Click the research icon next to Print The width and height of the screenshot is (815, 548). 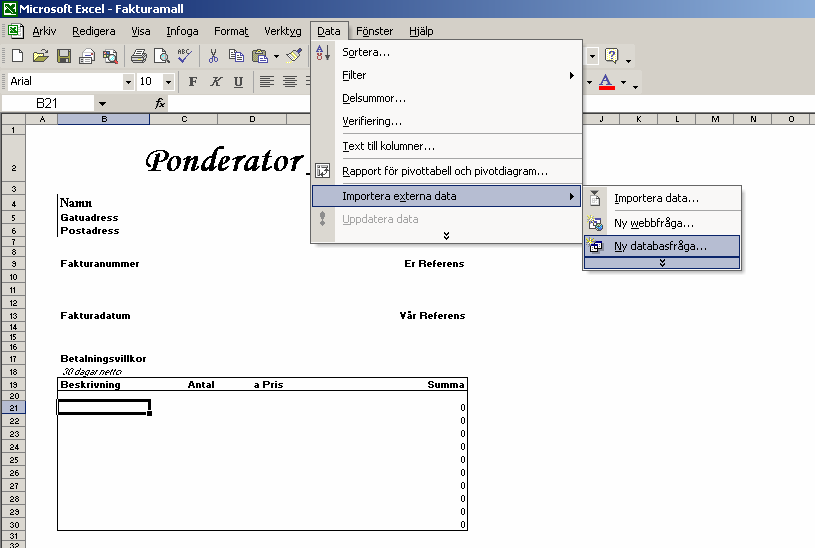click(110, 56)
